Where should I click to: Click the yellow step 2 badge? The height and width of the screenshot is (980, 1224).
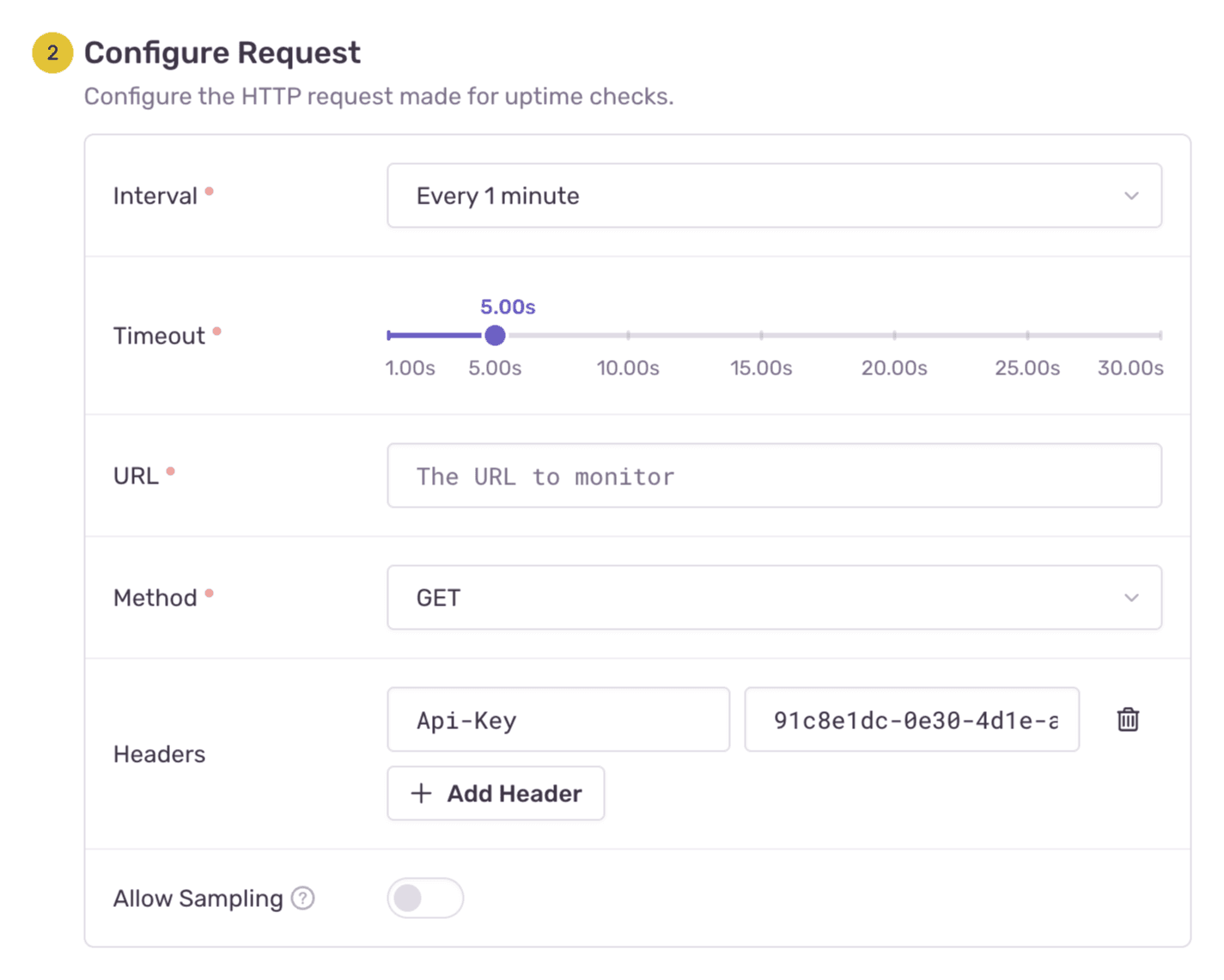coord(52,52)
